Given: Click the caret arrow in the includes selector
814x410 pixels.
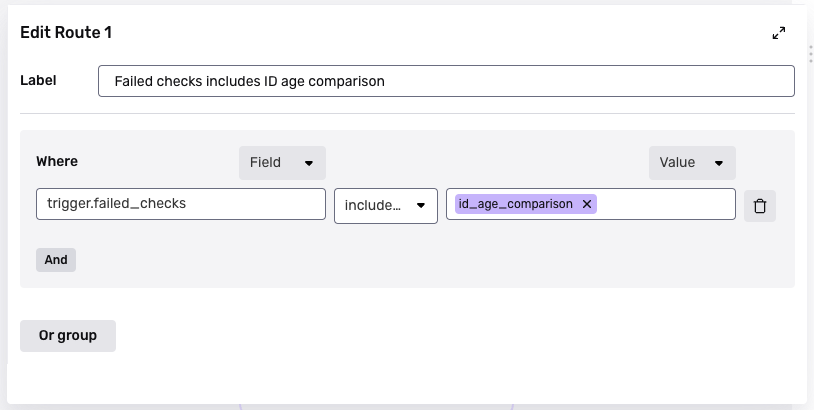Looking at the screenshot, I should click(421, 206).
